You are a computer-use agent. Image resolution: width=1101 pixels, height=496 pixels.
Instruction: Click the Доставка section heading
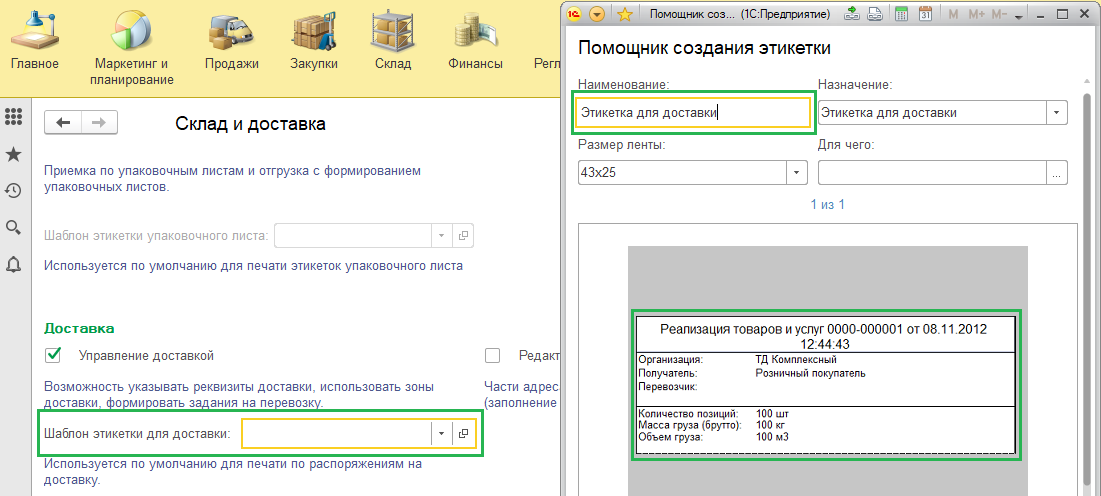pos(79,329)
